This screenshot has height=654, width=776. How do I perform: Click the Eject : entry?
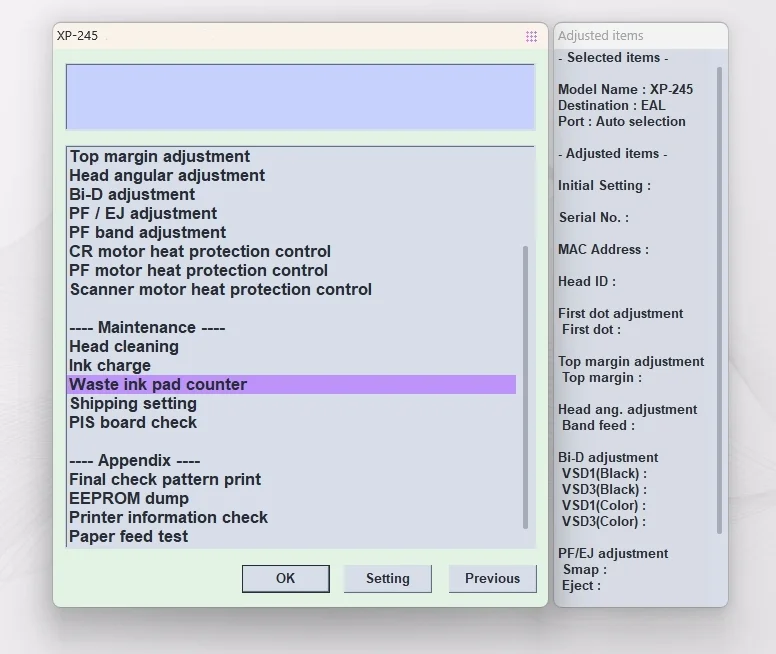[x=582, y=585]
